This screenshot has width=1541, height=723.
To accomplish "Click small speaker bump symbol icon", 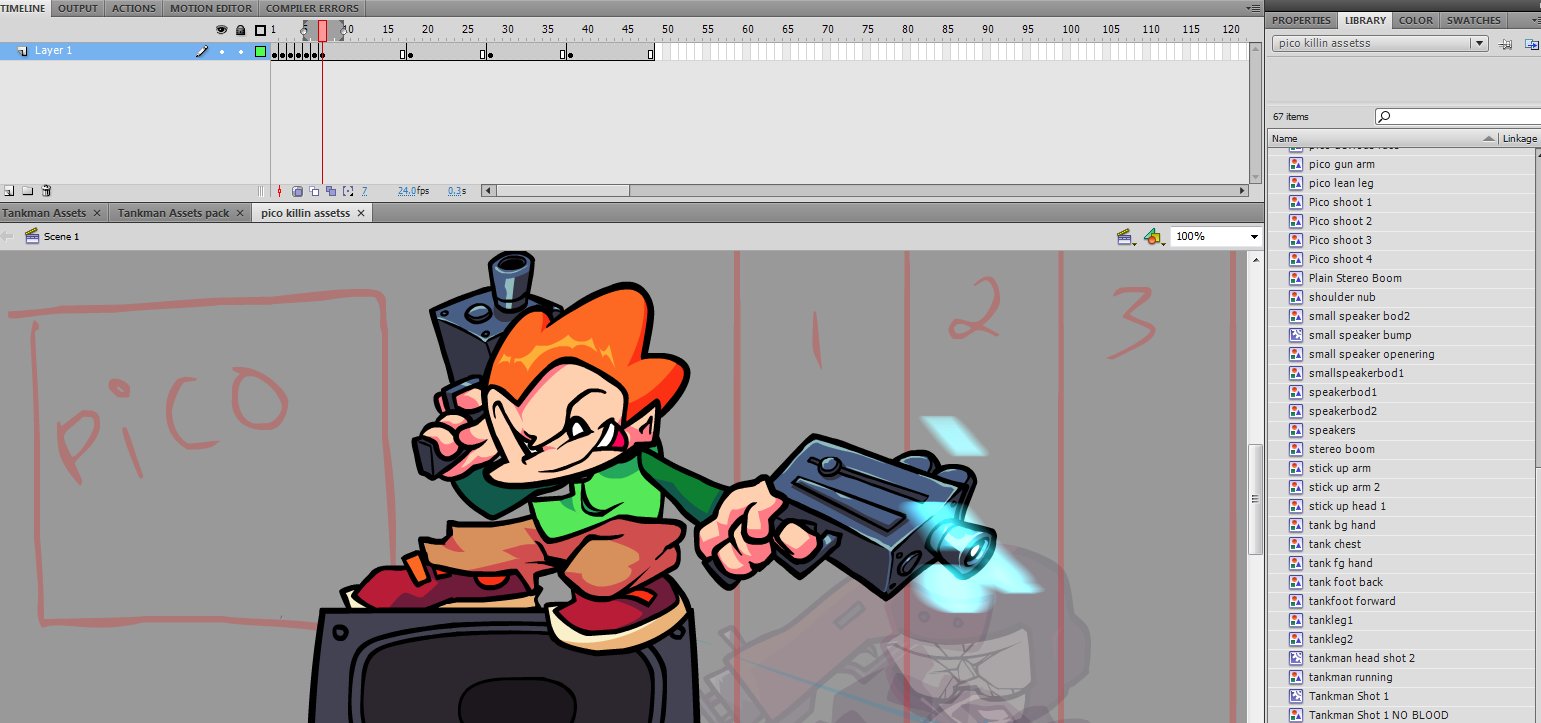I will click(1295, 335).
